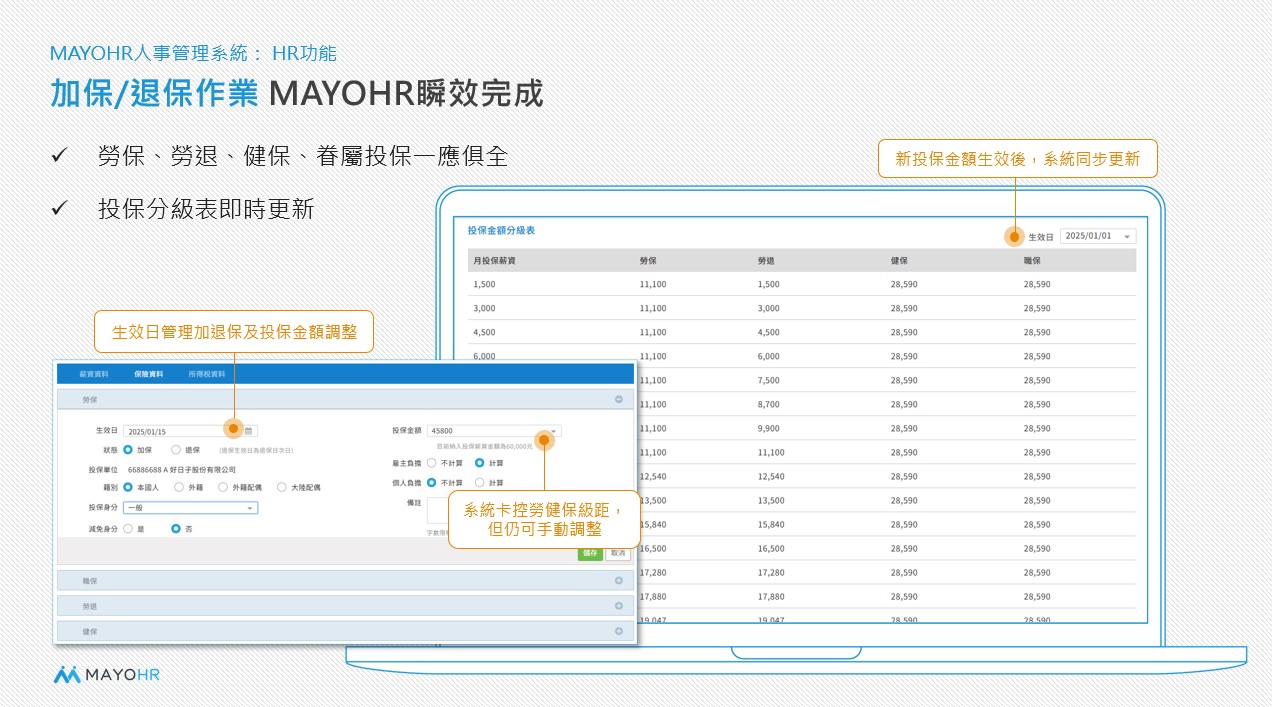This screenshot has height=707, width=1272.
Task: Open the calendar picker beside 生效日 2025/01/15
Action: (249, 431)
